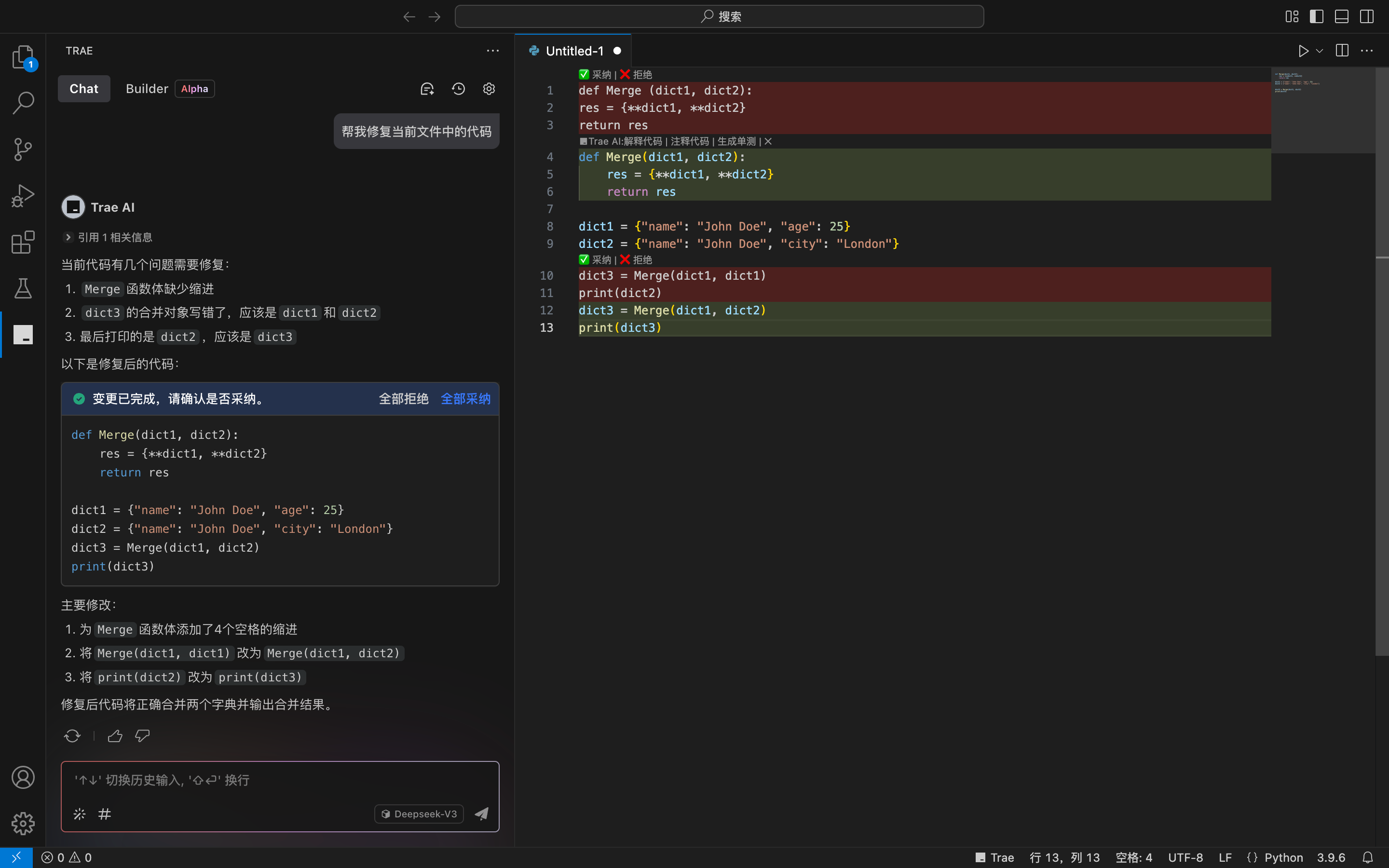Switch to the Builder tab
The width and height of the screenshot is (1389, 868).
[x=147, y=89]
